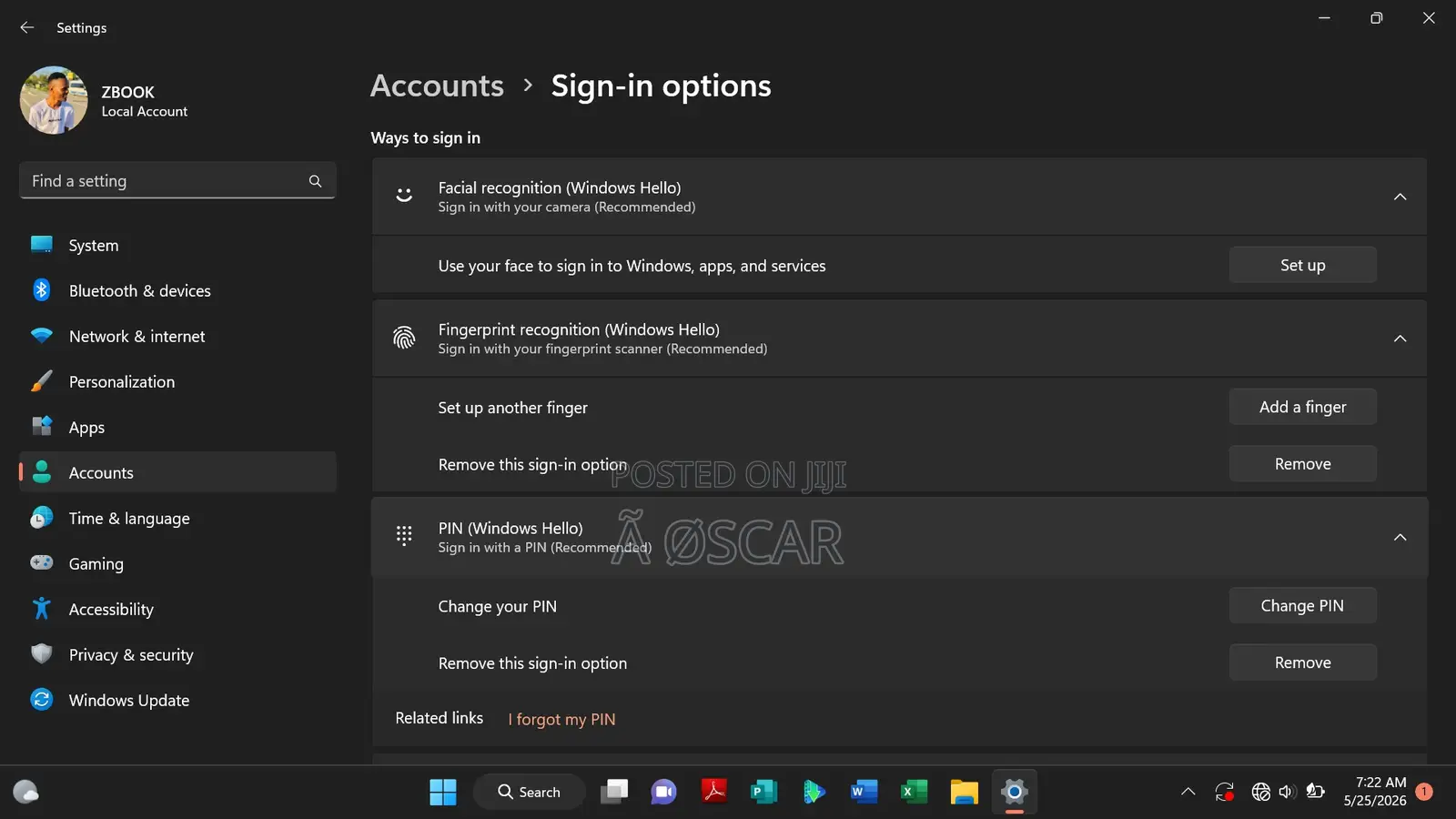1456x819 pixels.
Task: Open Accessibility settings
Action: click(x=178, y=609)
